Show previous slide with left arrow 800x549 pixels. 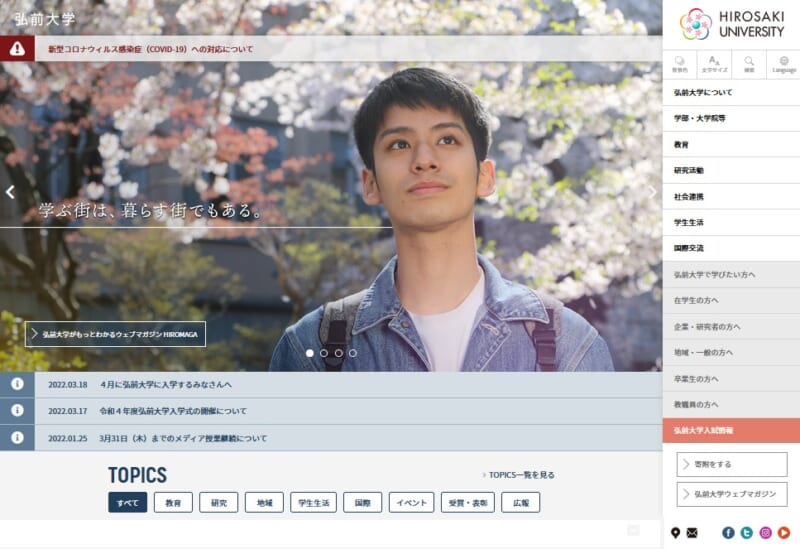(x=10, y=192)
